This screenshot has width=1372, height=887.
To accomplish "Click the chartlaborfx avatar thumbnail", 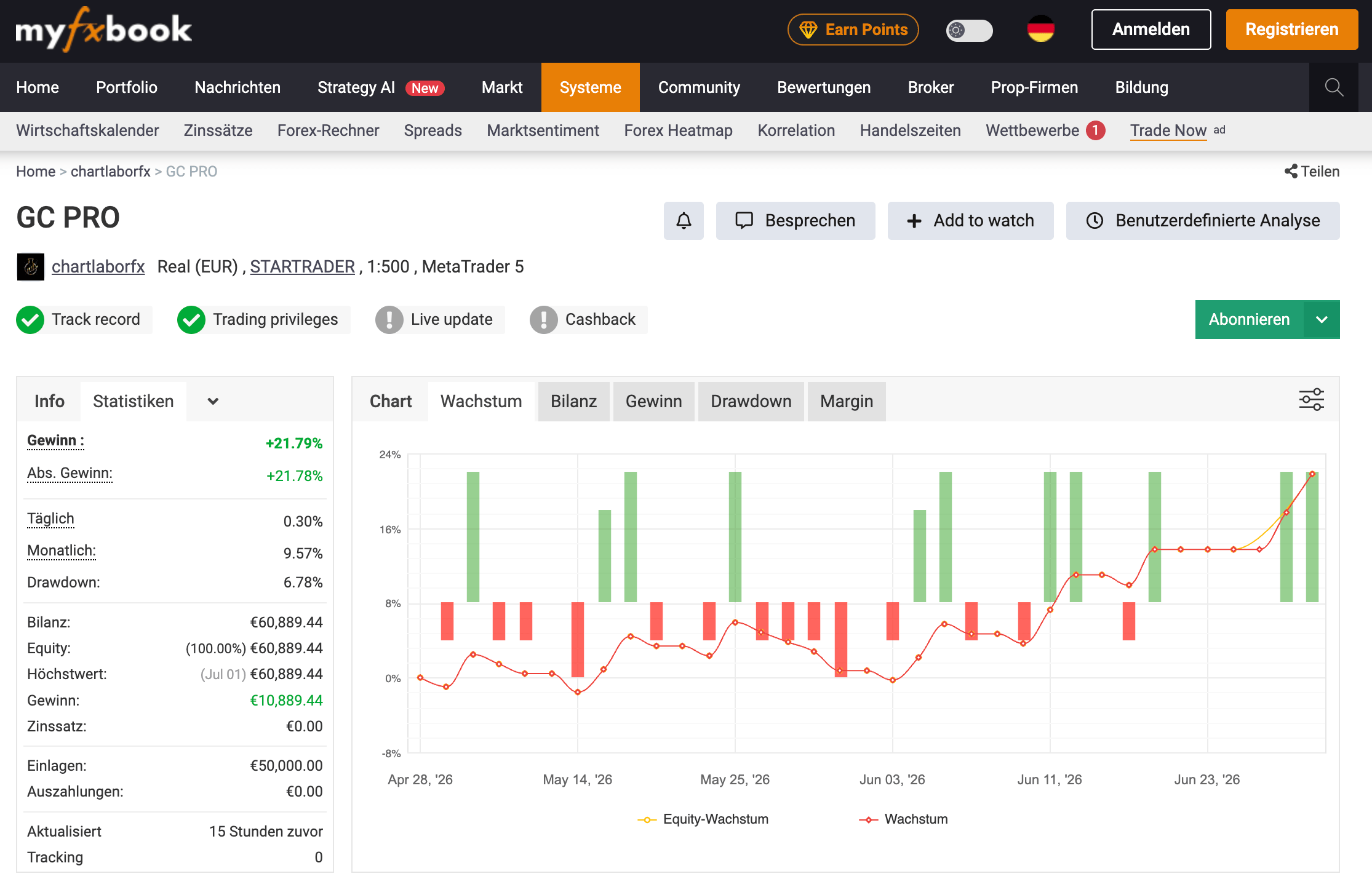I will pyautogui.click(x=30, y=267).
